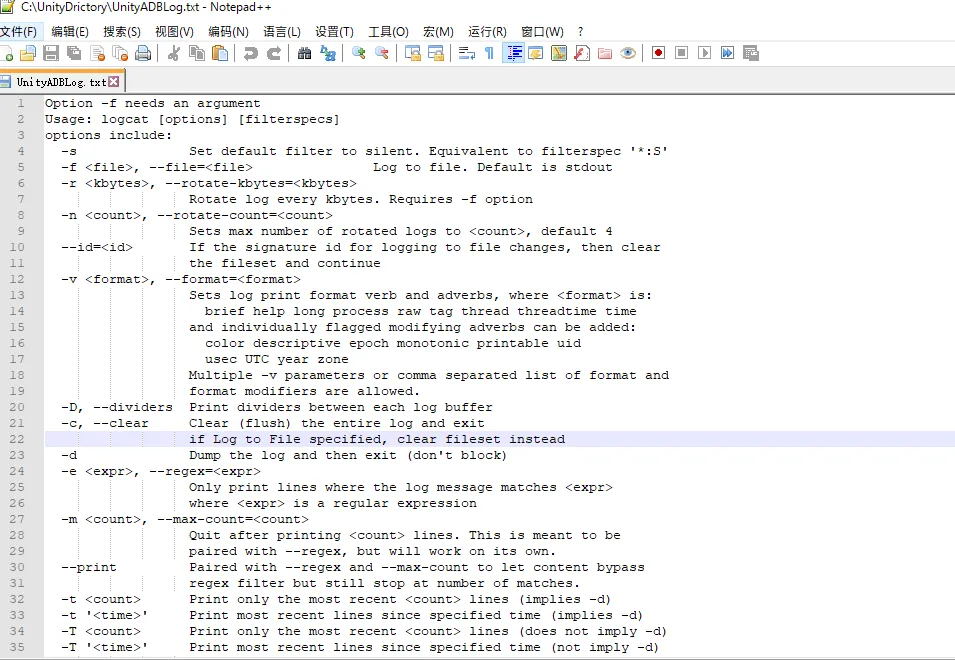Toggle the Word Wrap icon
This screenshot has height=660, width=955.
467,54
